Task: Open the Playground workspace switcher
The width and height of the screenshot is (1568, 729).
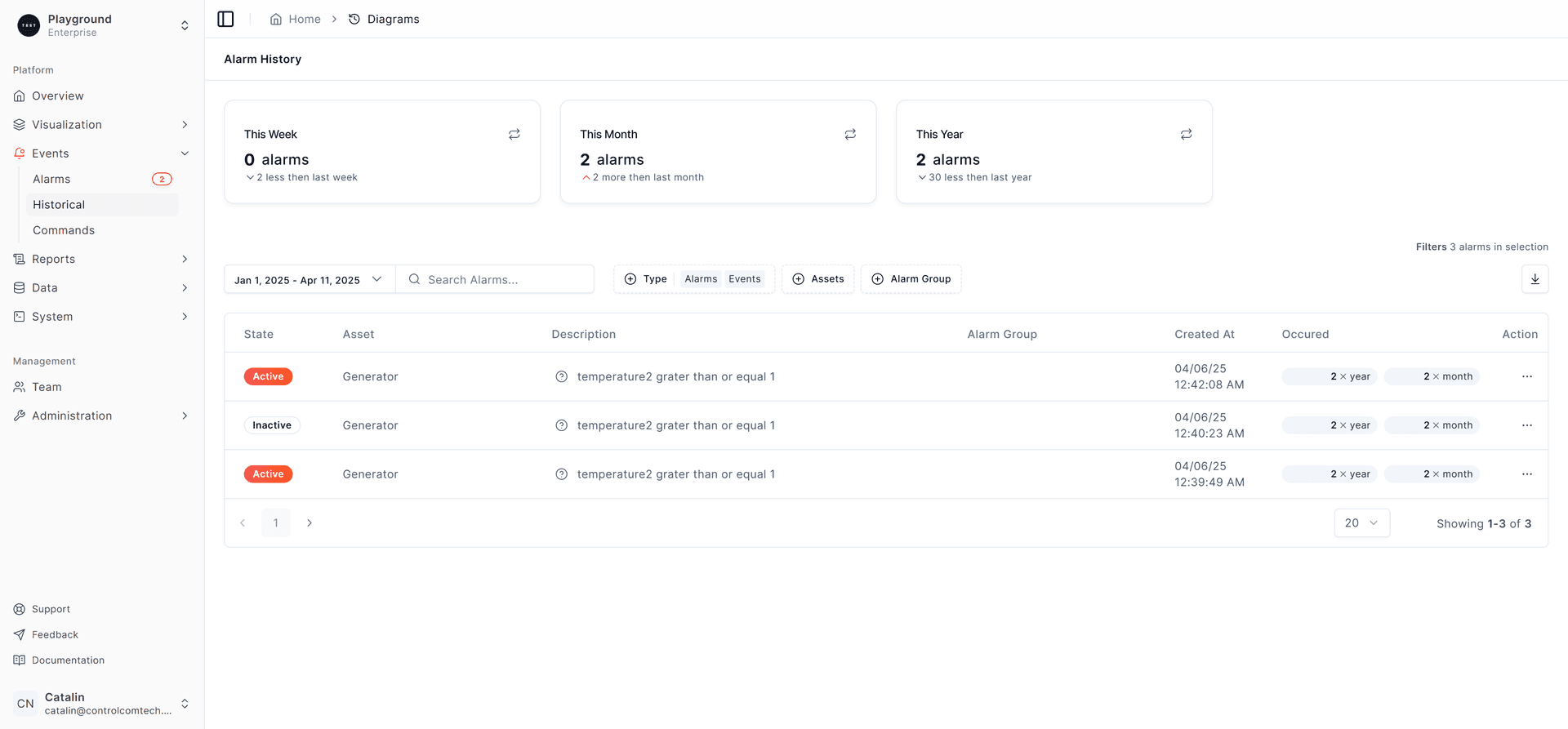Action: pyautogui.click(x=102, y=25)
